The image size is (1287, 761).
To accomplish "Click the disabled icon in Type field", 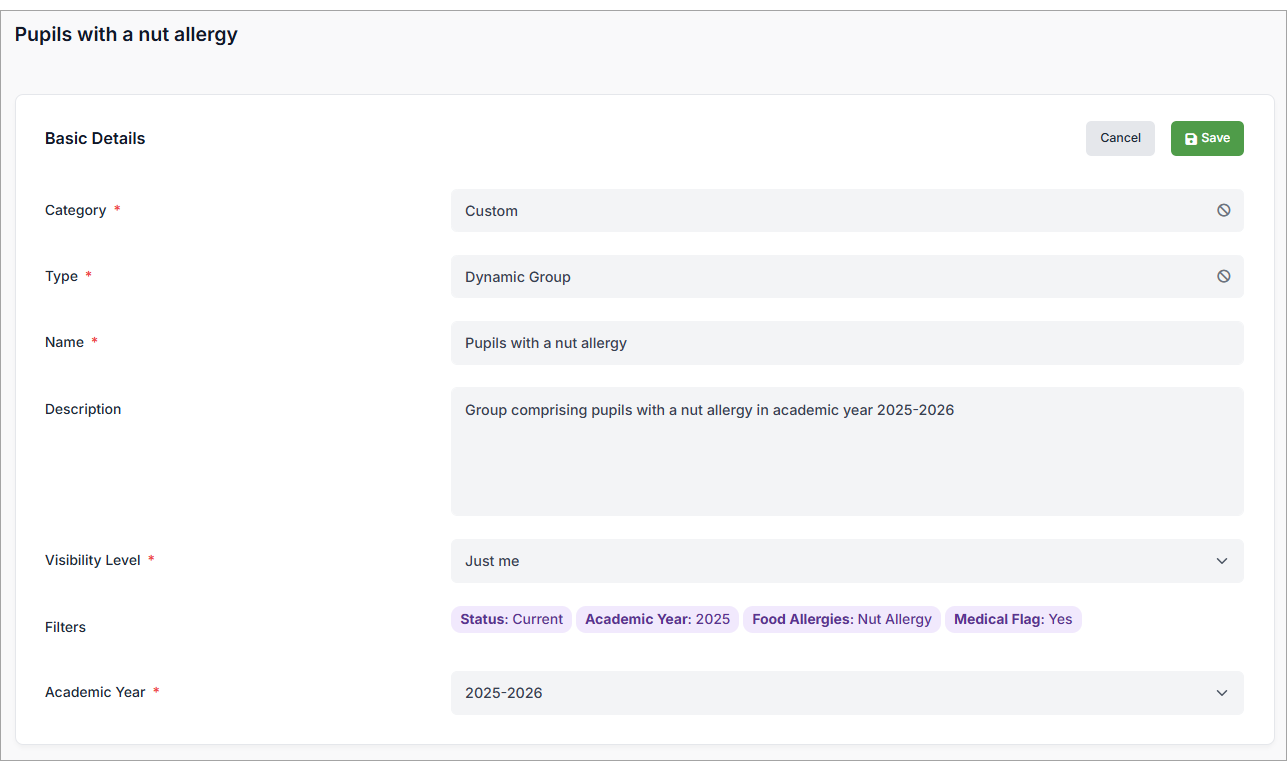I will click(1223, 277).
